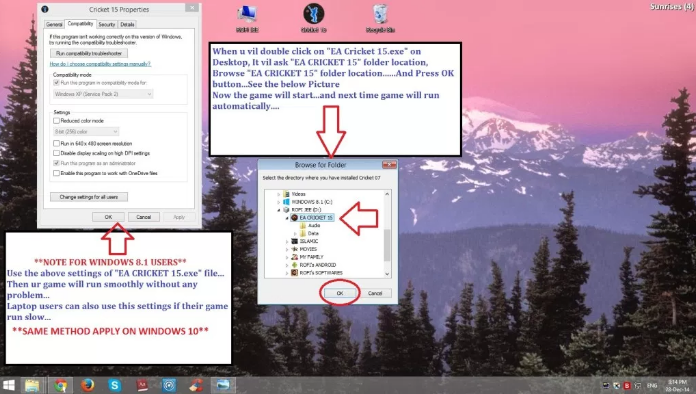Open the red Adobe Reader taskbar icon
This screenshot has height=394, width=696.
142,385
